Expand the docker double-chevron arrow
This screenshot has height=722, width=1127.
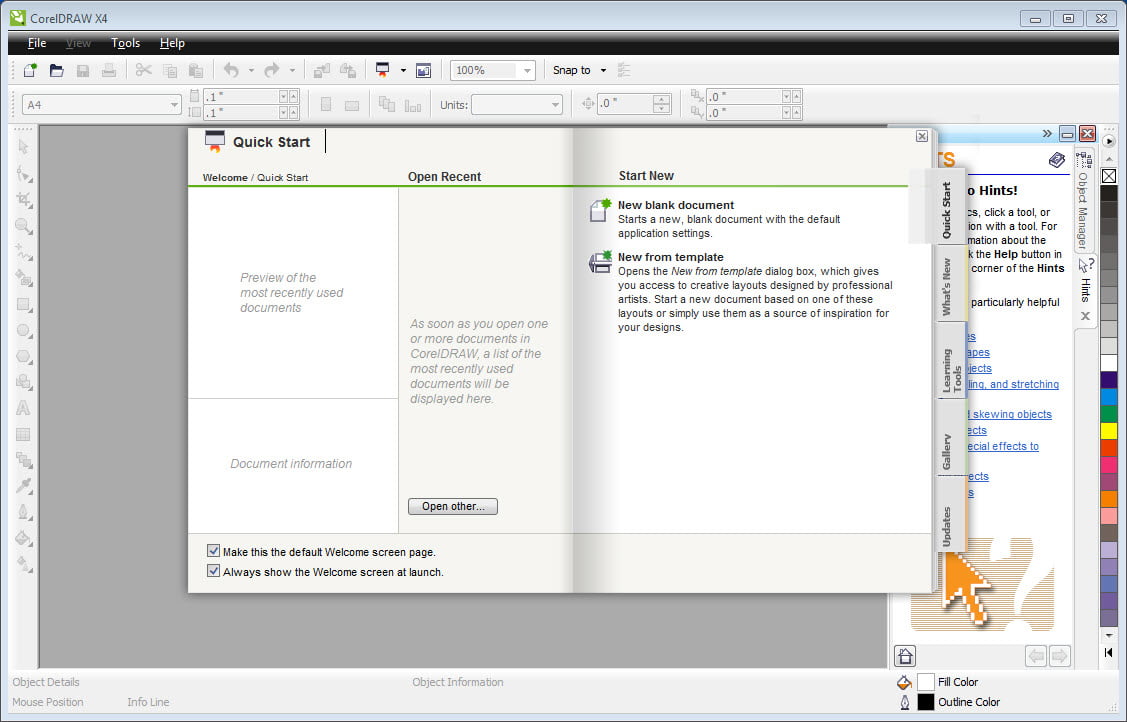(x=1046, y=134)
